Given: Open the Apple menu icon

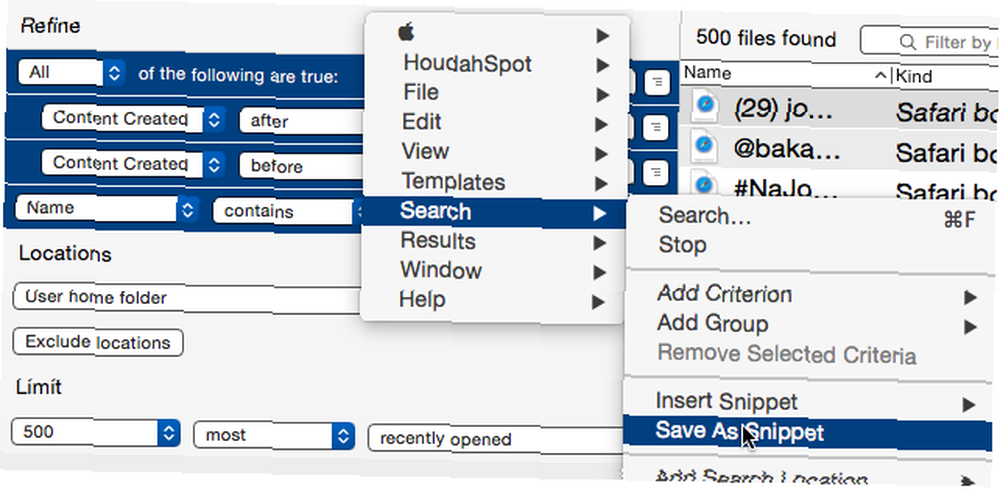Looking at the screenshot, I should click(x=406, y=31).
